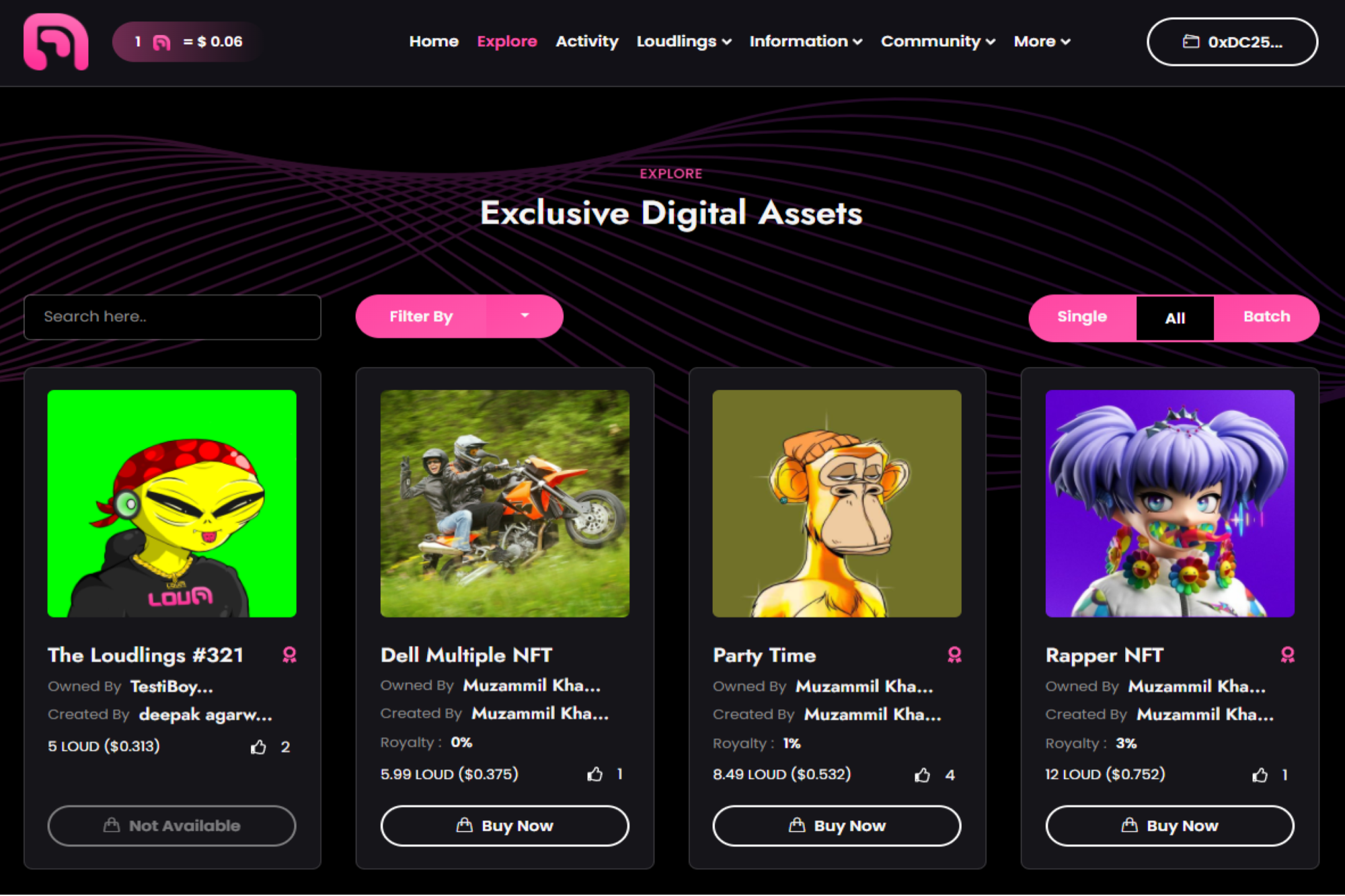This screenshot has width=1345, height=896.
Task: Select the Single filter toggle
Action: point(1082,317)
